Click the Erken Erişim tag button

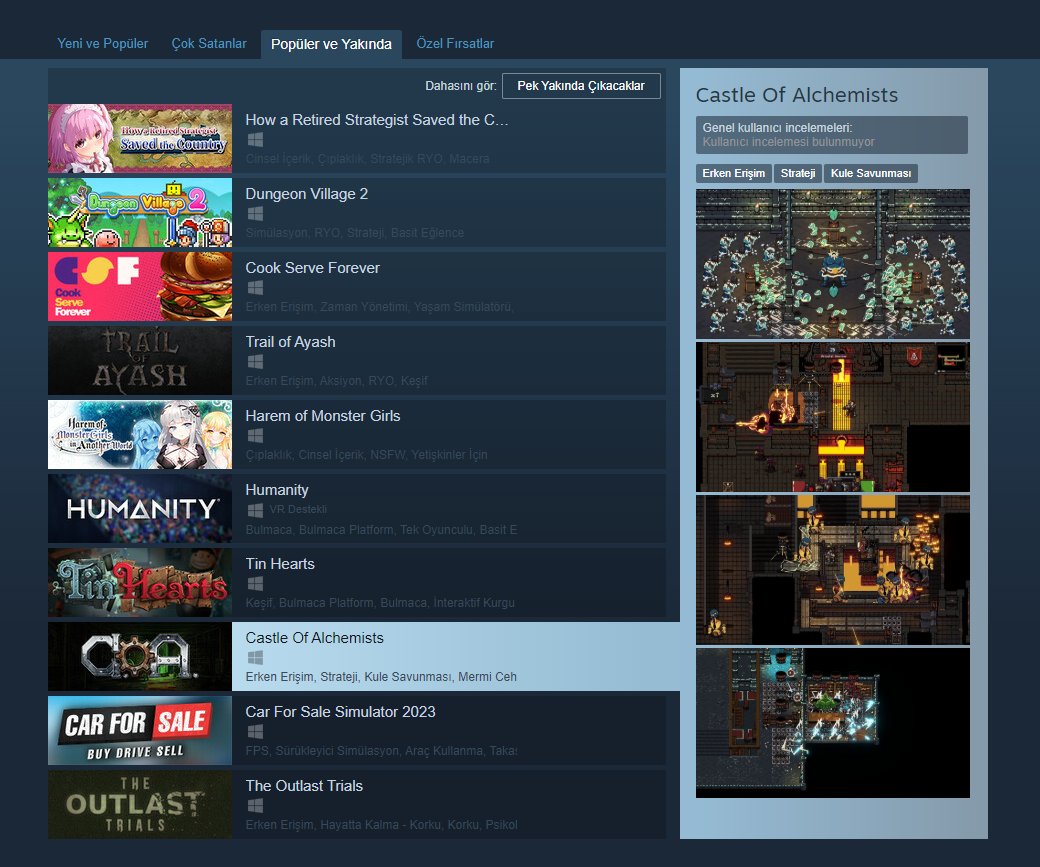pos(734,173)
